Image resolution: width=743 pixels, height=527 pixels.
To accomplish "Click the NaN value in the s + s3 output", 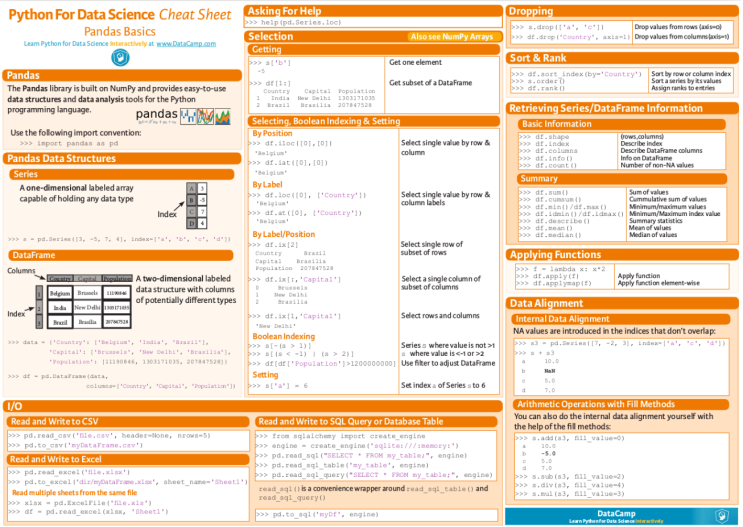I will pyautogui.click(x=550, y=371).
